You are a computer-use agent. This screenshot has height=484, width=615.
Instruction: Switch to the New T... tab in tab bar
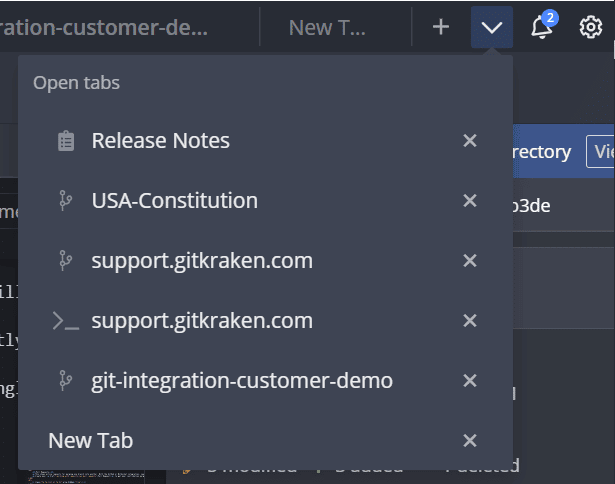click(327, 27)
